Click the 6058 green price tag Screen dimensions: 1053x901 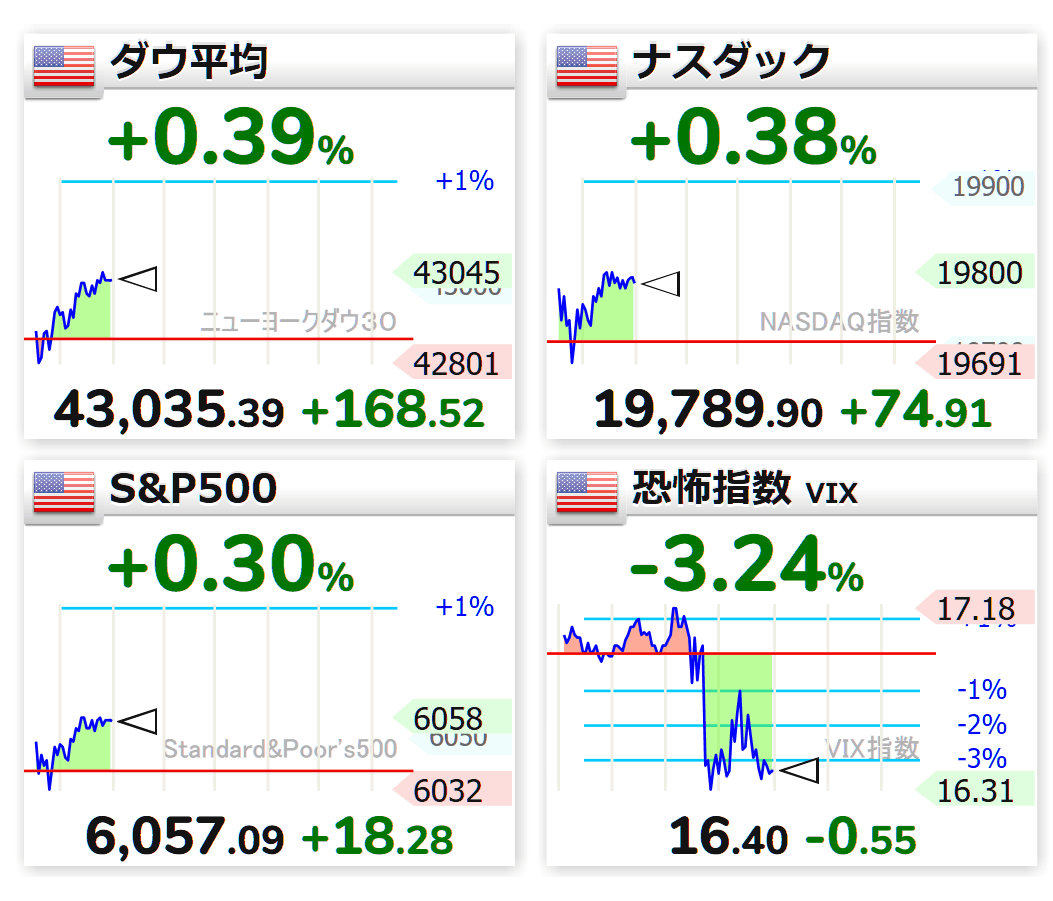453,718
